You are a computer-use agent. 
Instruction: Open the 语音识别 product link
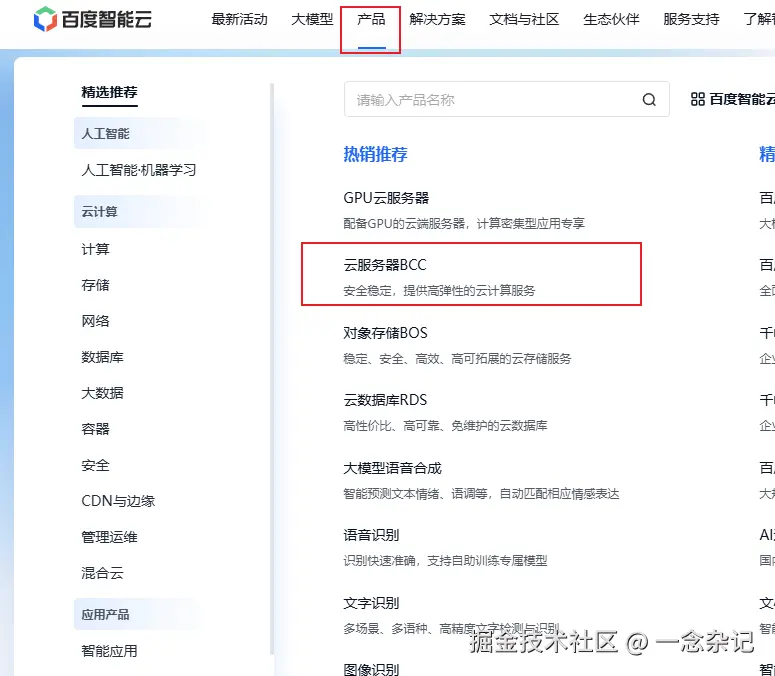click(371, 535)
